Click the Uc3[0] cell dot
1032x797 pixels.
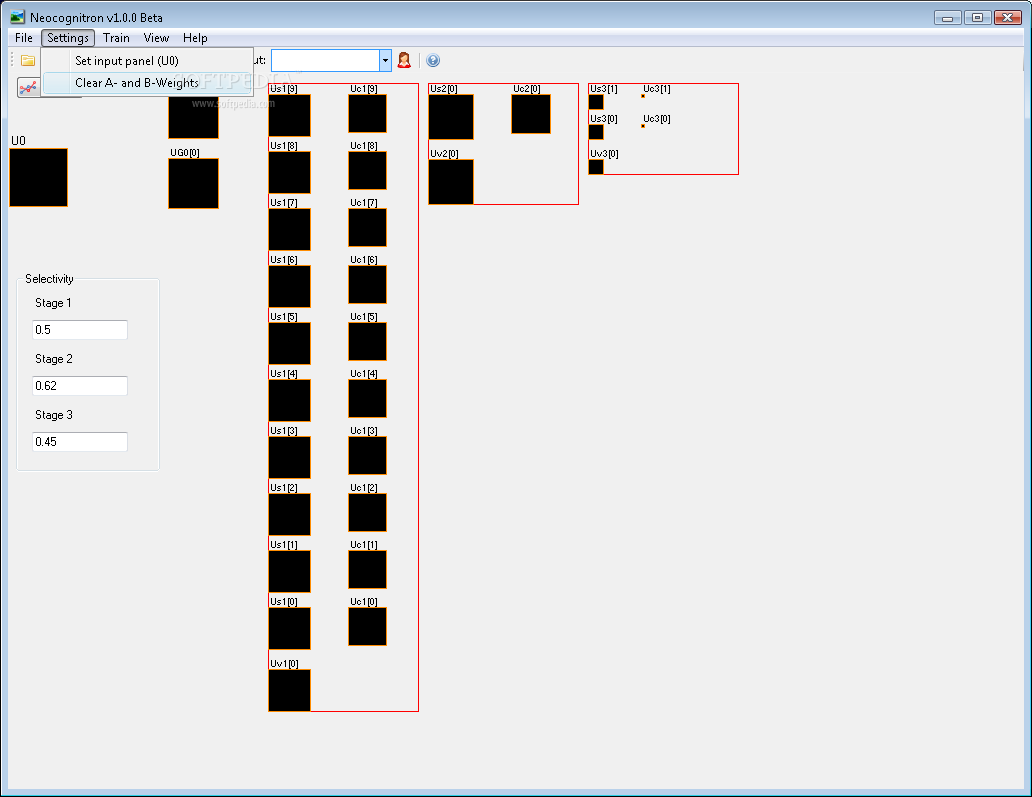coord(643,126)
